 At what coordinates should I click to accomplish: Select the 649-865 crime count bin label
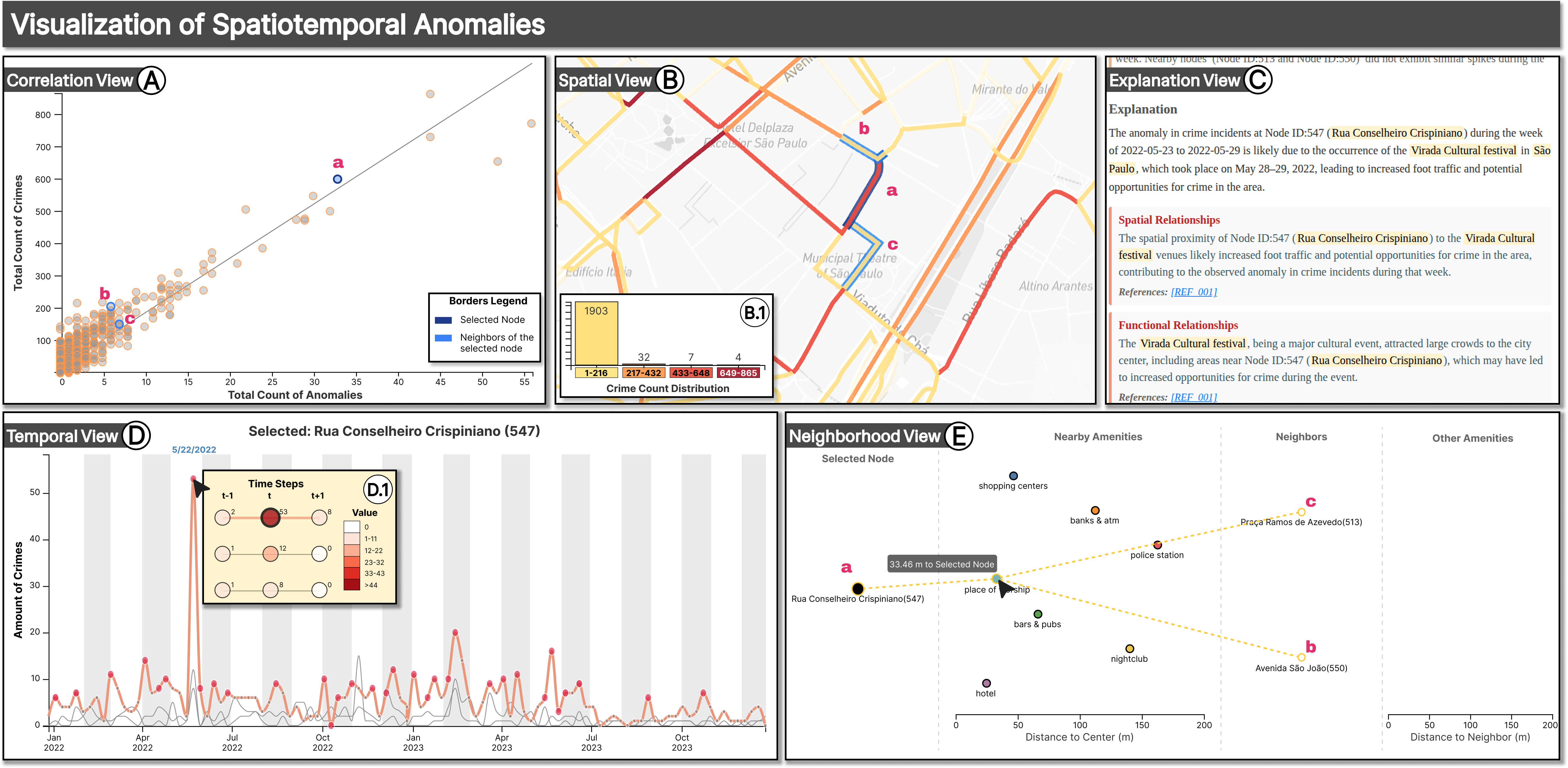coord(738,373)
